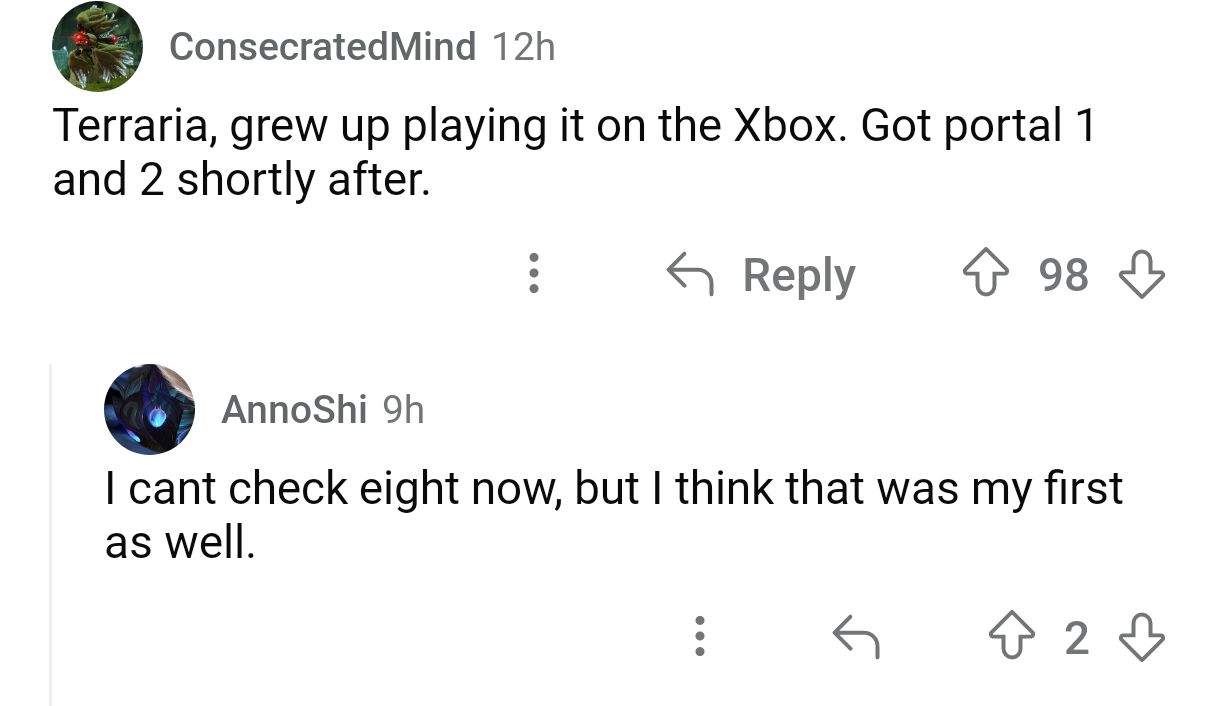View AnnoShi's avatar image
Screen dimensions: 1218x706
pos(149,409)
